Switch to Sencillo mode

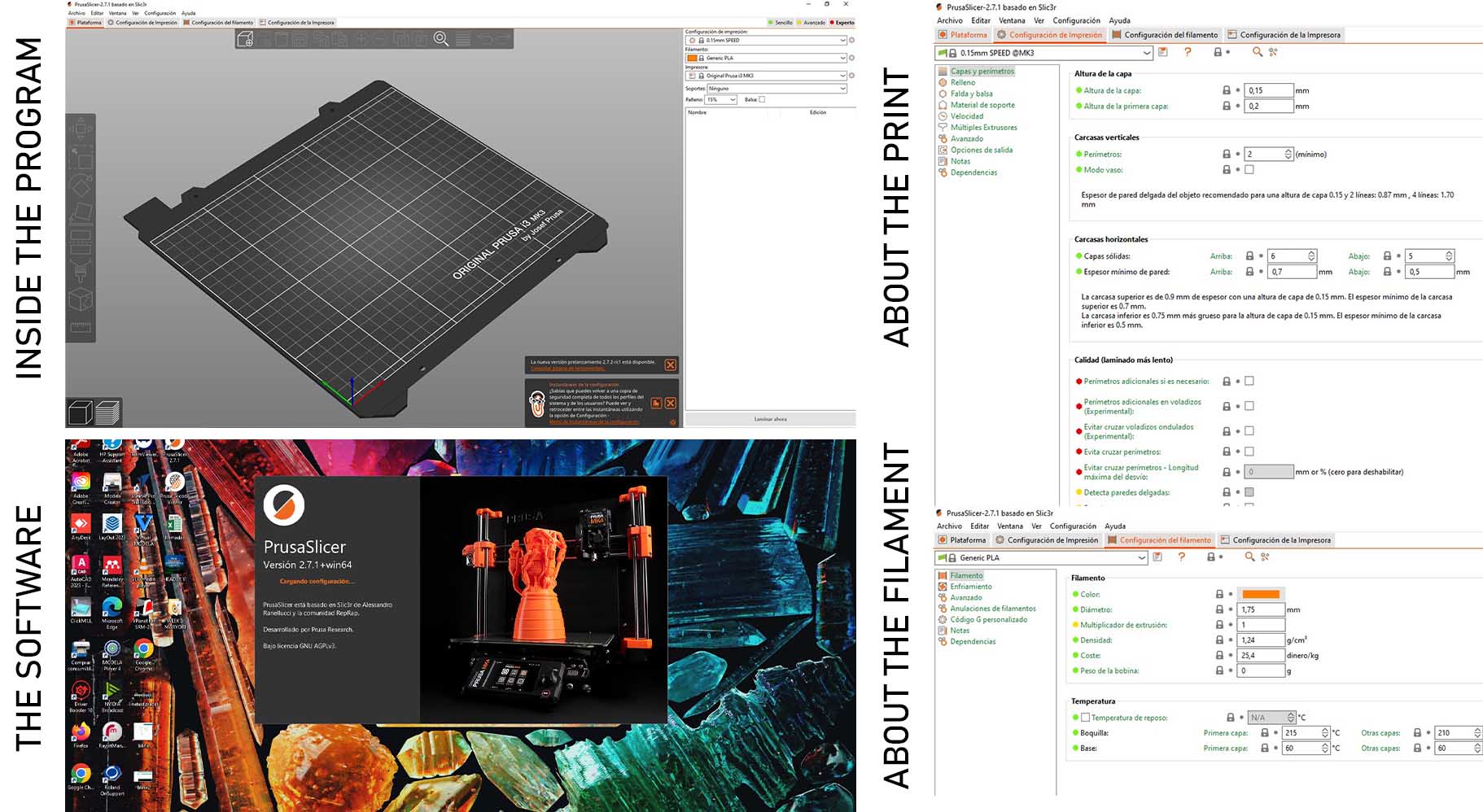pos(781,23)
